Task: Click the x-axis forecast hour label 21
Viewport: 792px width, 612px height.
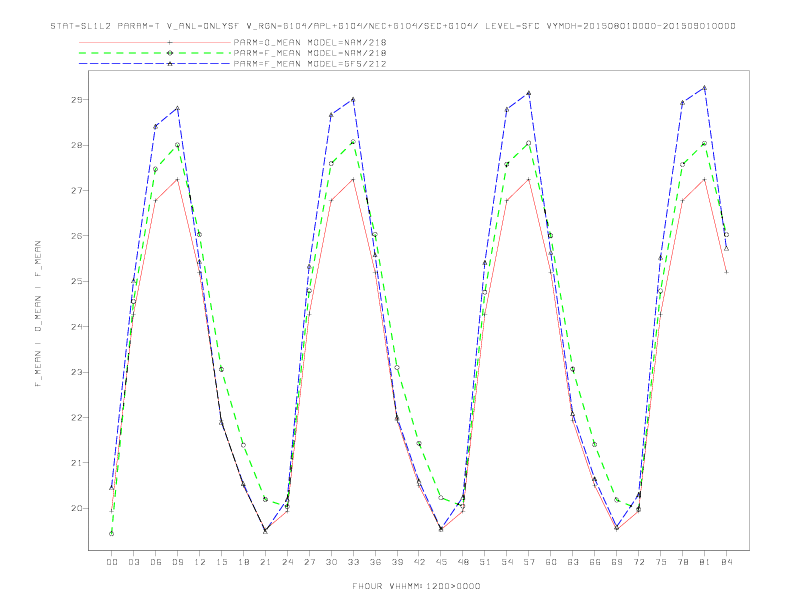Action: (x=265, y=562)
